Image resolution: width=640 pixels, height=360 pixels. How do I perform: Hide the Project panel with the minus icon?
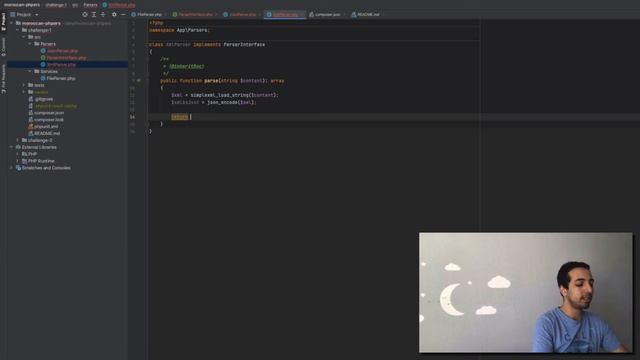point(123,14)
